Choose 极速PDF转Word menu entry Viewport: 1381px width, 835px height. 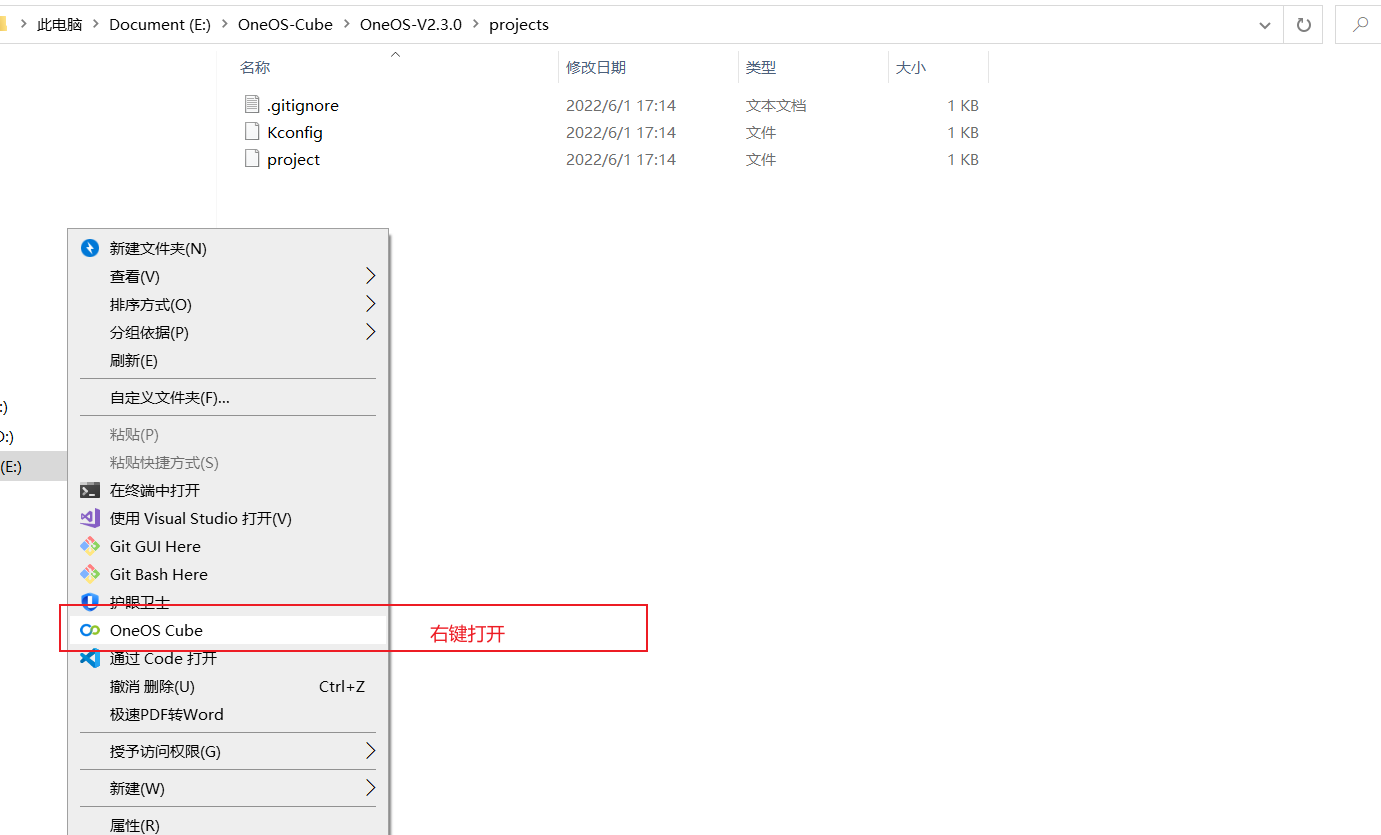pos(228,714)
